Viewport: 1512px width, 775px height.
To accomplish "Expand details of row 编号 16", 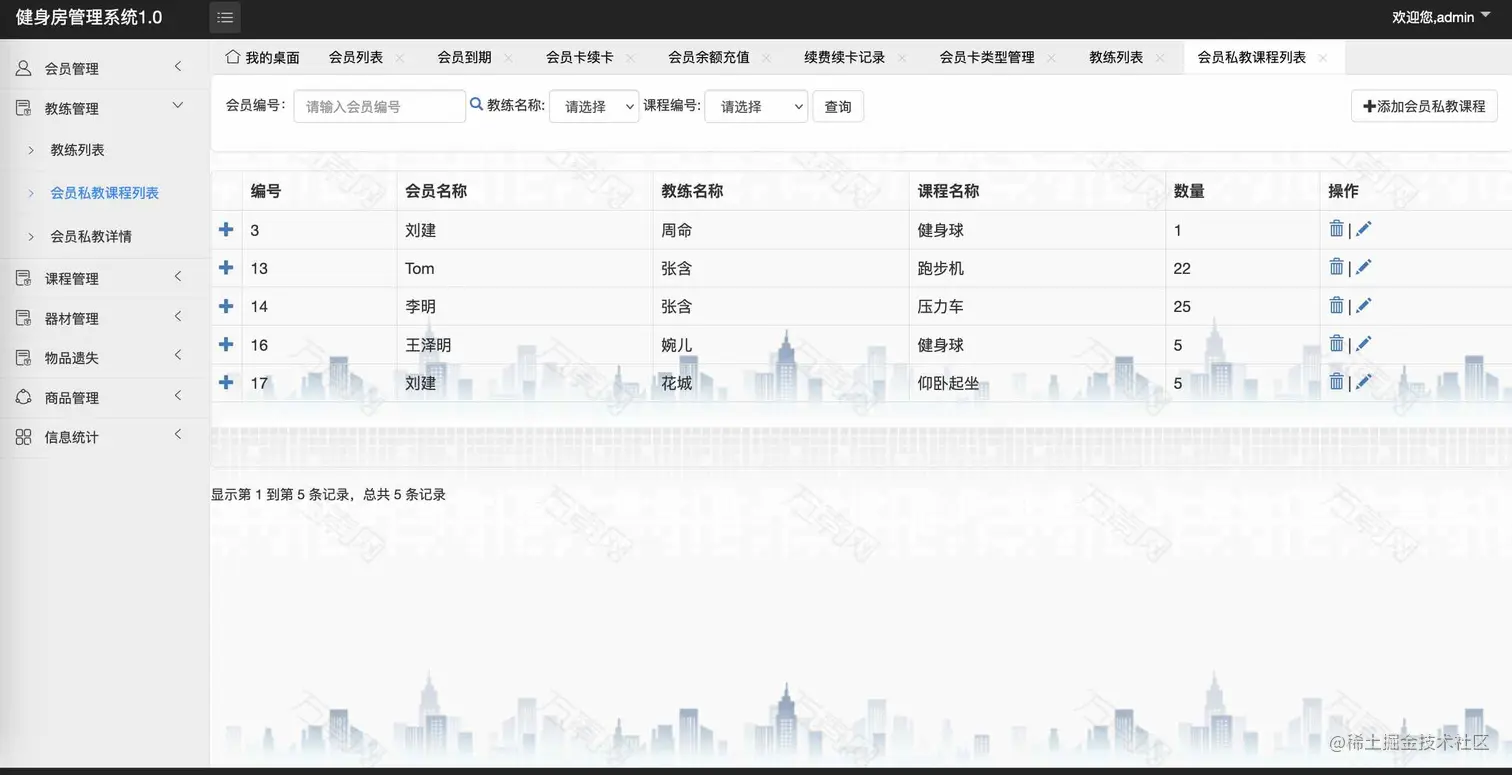I will coord(226,344).
